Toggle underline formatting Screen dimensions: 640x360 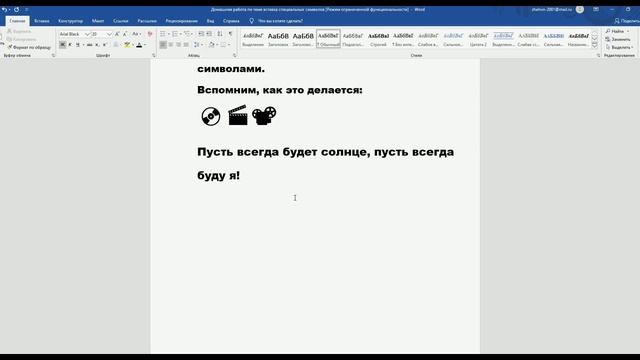click(78, 44)
